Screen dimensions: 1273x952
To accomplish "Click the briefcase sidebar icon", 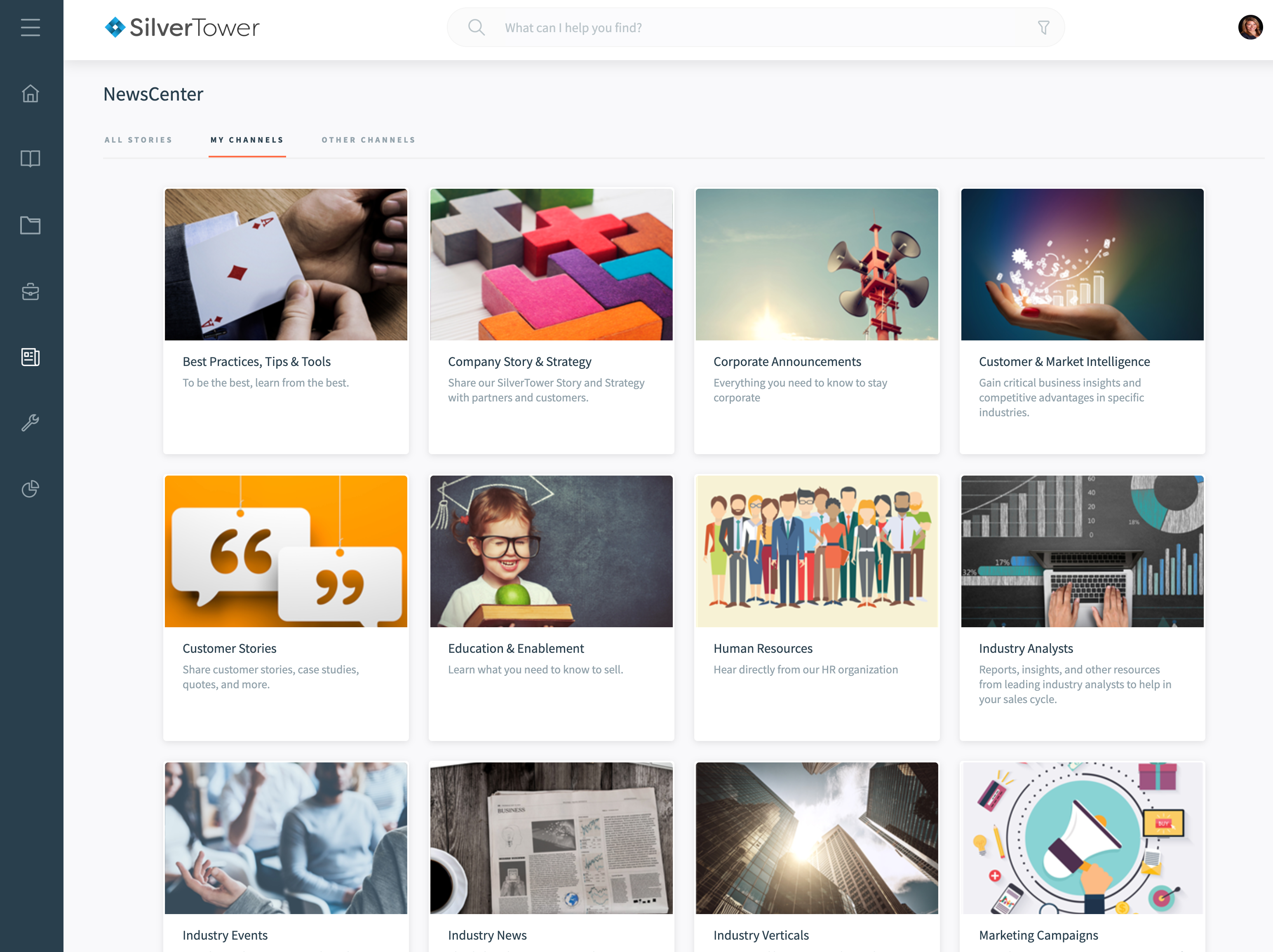I will pyautogui.click(x=31, y=291).
